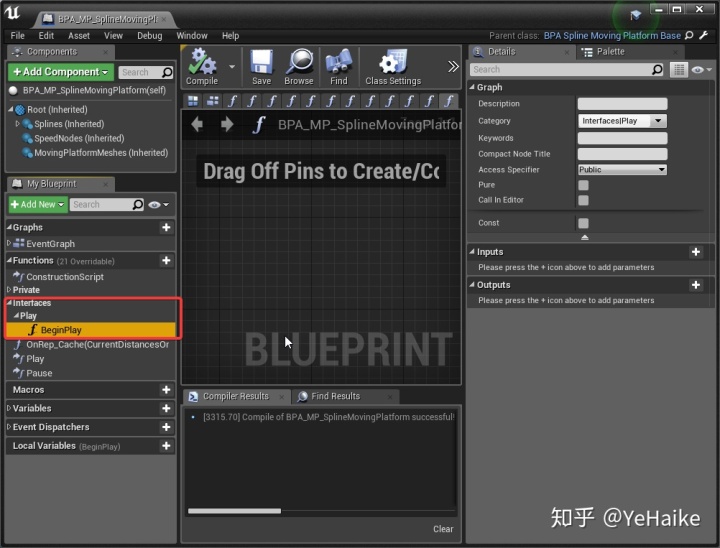
Task: Open the Access Specifier dropdown
Action: 622,169
